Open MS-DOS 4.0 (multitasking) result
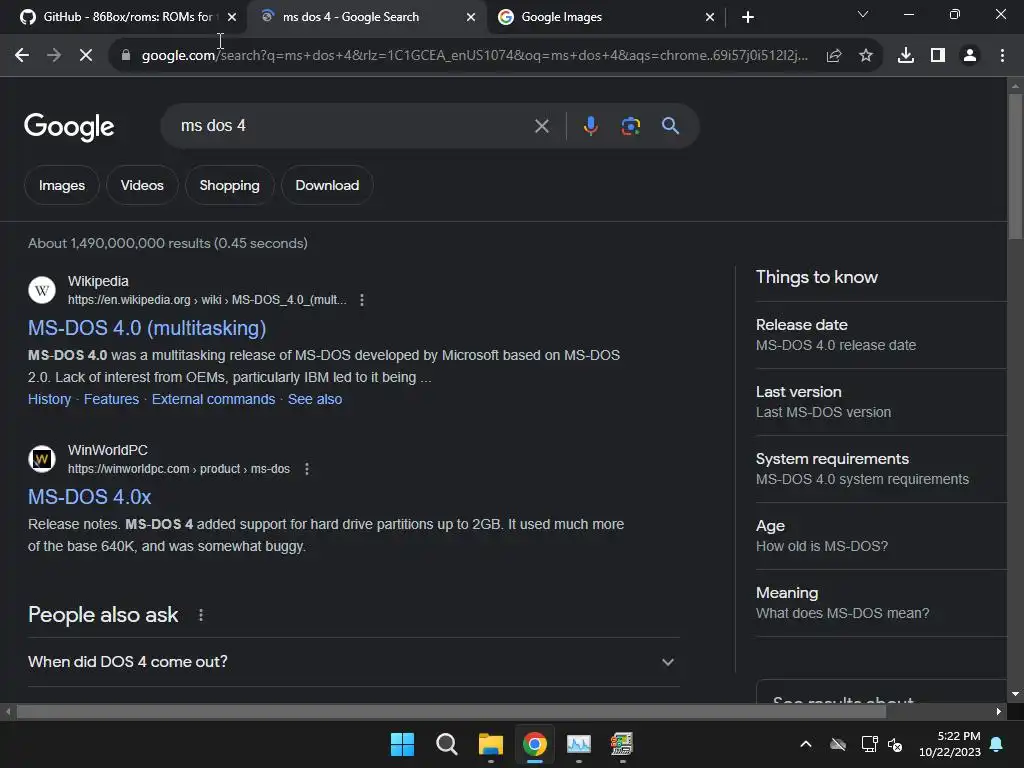Screen dimensions: 1024x768 [x=147, y=328]
